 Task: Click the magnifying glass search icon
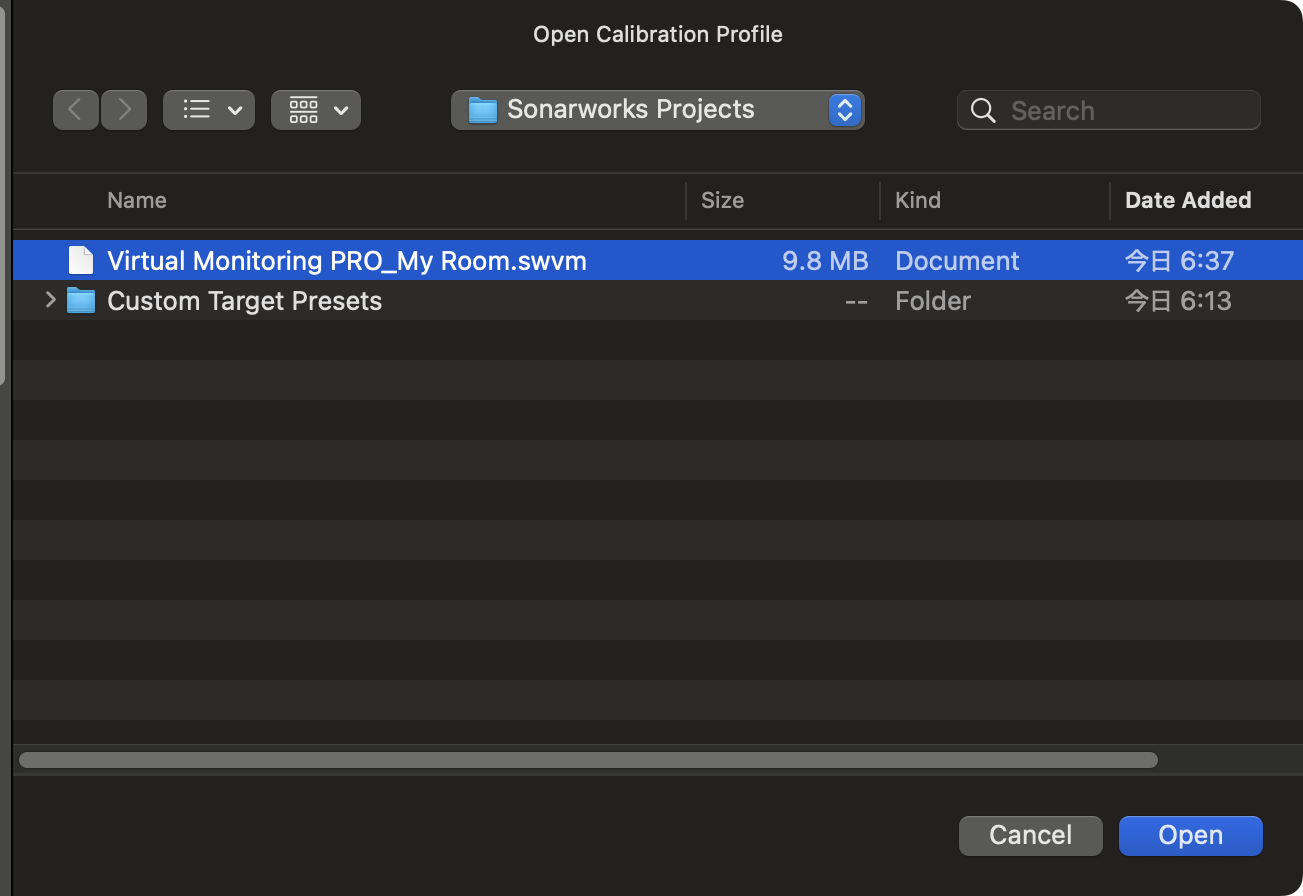(x=983, y=111)
